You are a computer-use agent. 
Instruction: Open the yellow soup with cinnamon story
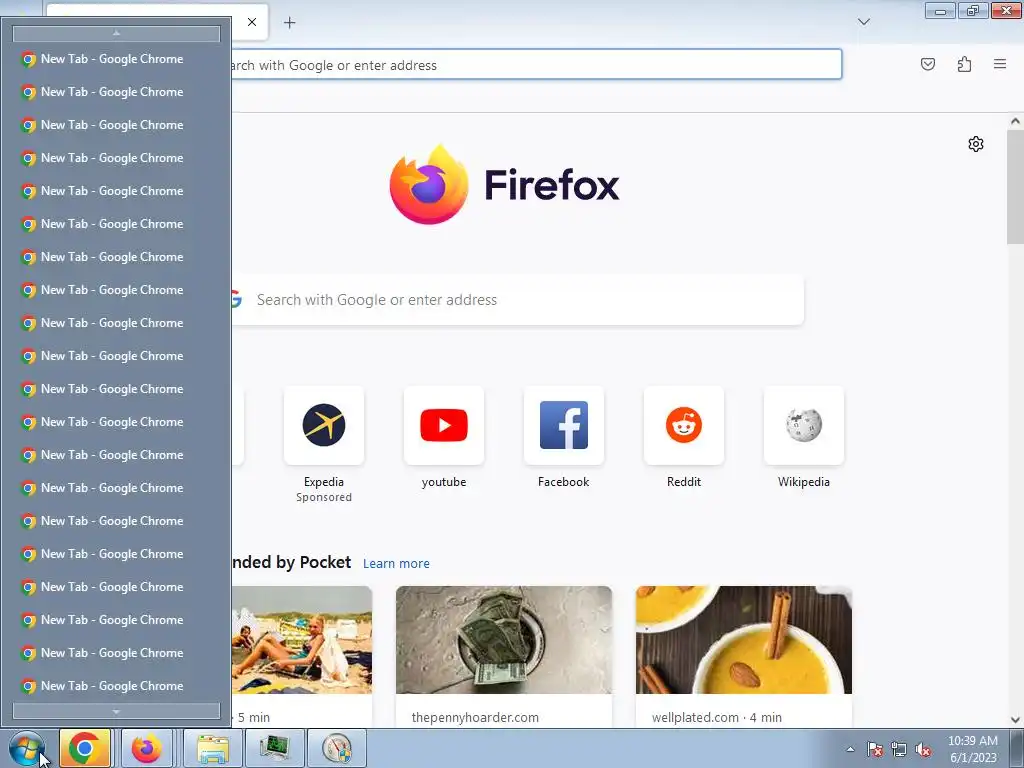744,640
